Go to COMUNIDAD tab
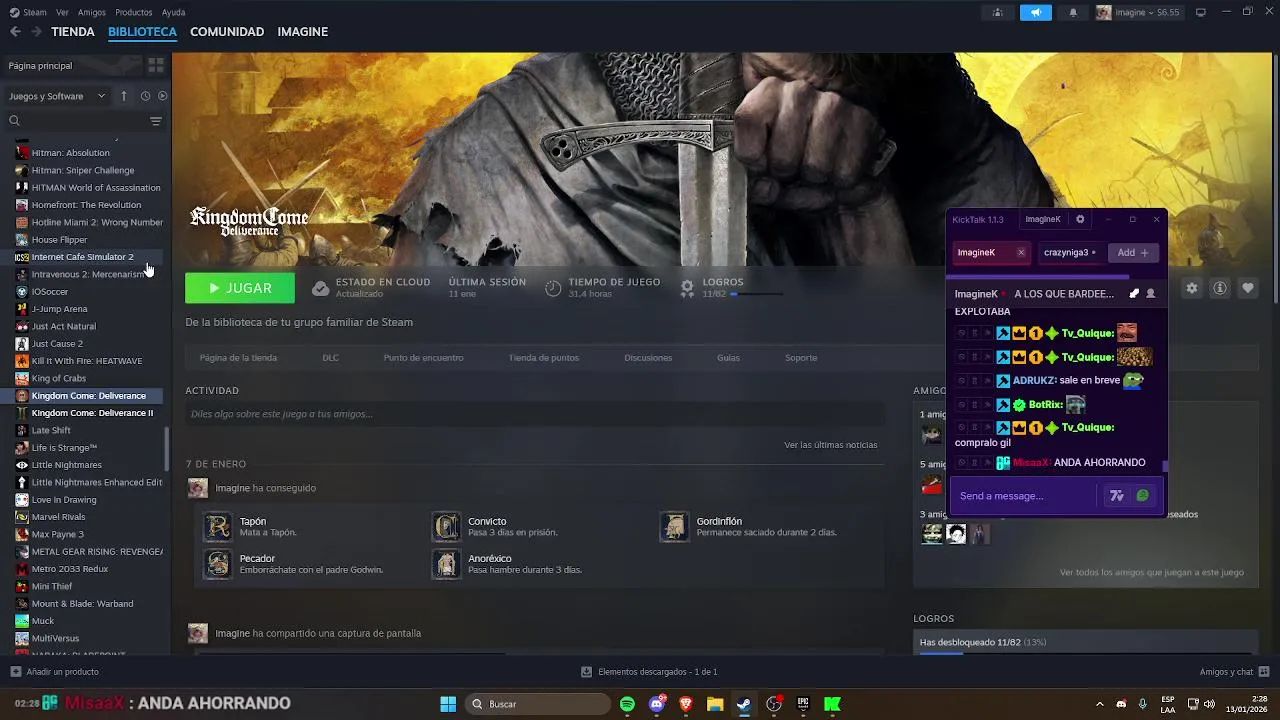The height and width of the screenshot is (720, 1280). pyautogui.click(x=227, y=32)
